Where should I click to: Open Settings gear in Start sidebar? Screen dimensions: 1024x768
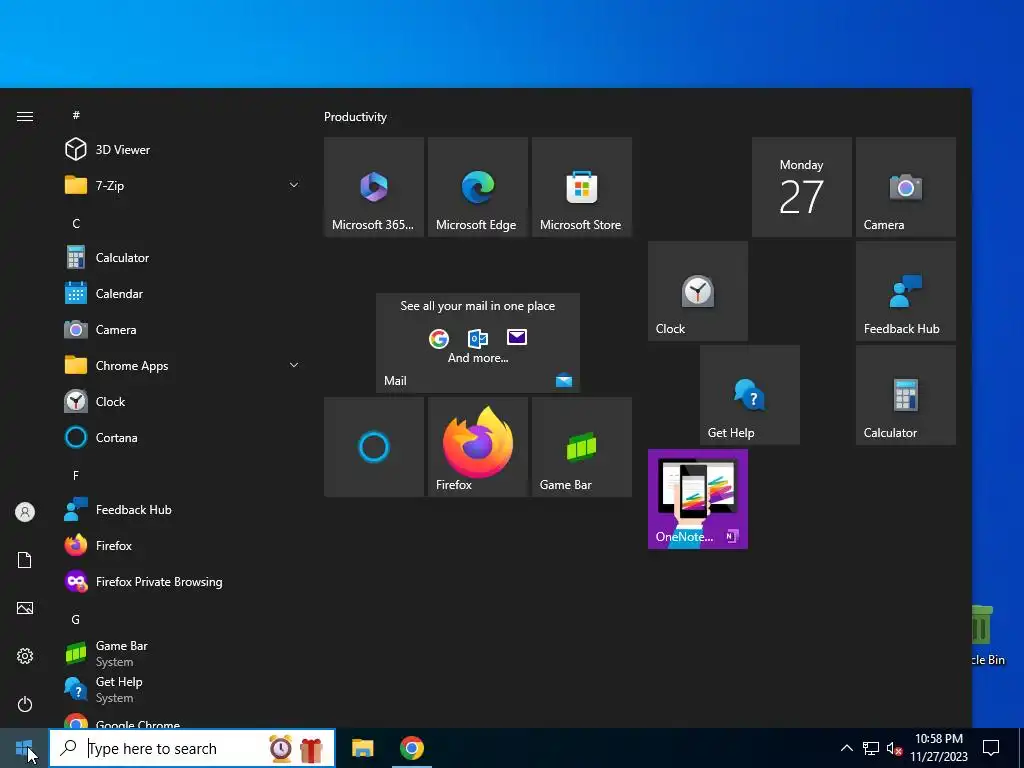coord(25,656)
